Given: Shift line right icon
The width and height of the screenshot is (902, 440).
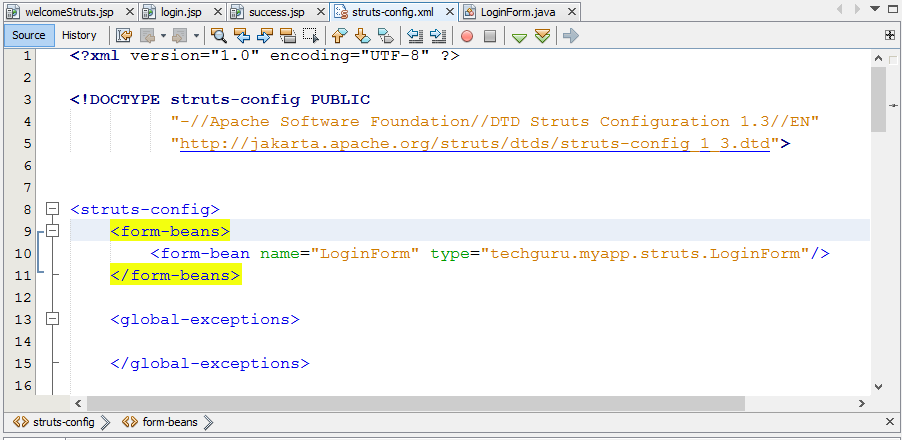Looking at the screenshot, I should [438, 36].
